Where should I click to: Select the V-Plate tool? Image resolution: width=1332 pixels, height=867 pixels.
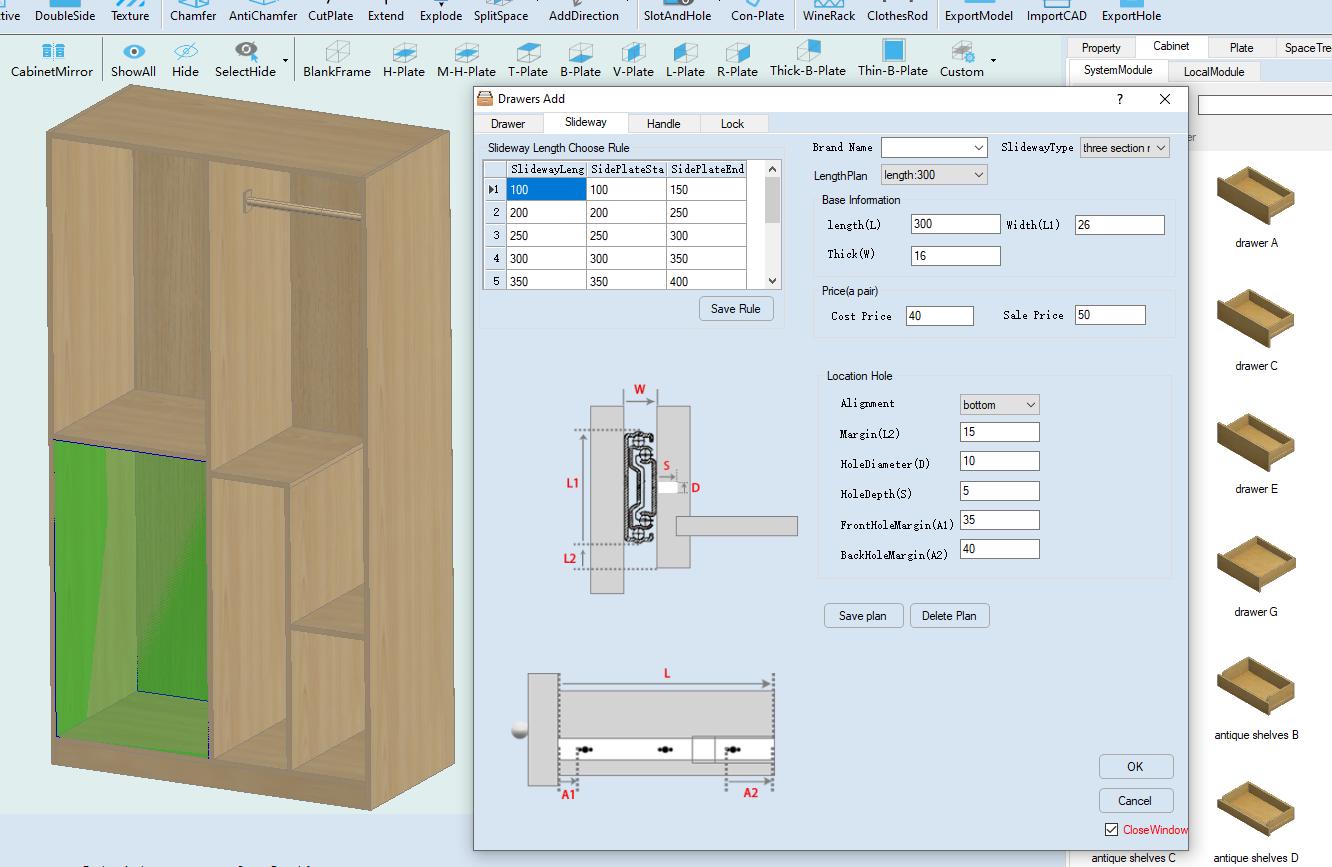pos(632,52)
